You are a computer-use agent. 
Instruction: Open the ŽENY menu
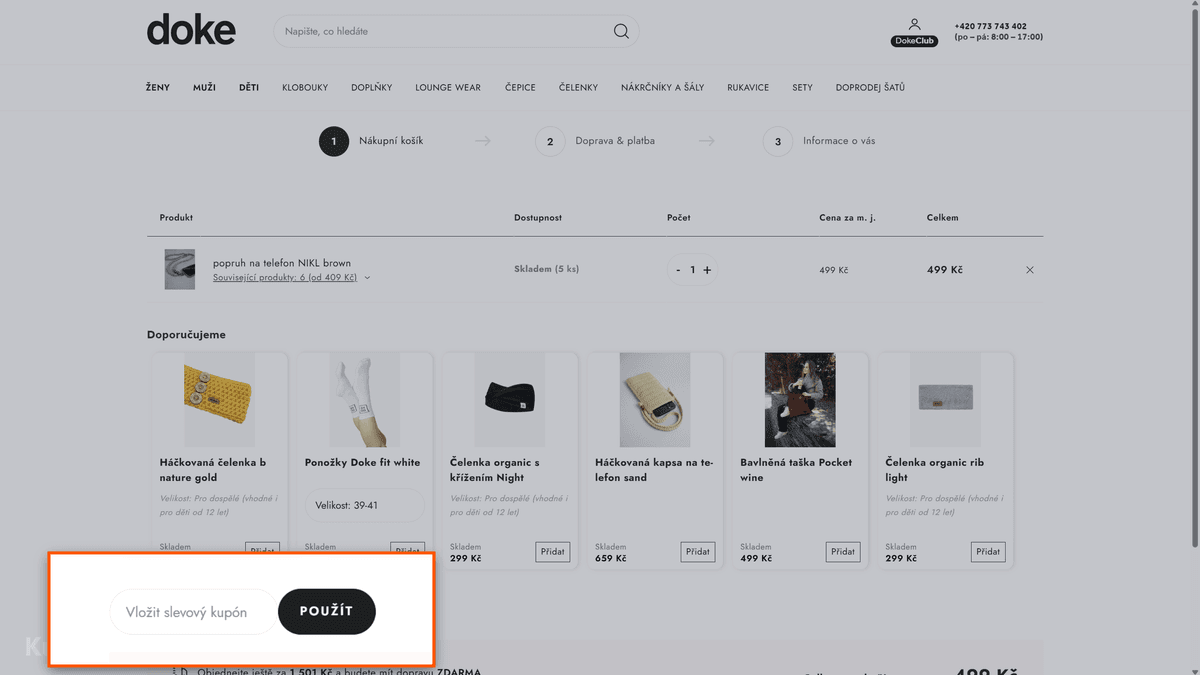(158, 88)
